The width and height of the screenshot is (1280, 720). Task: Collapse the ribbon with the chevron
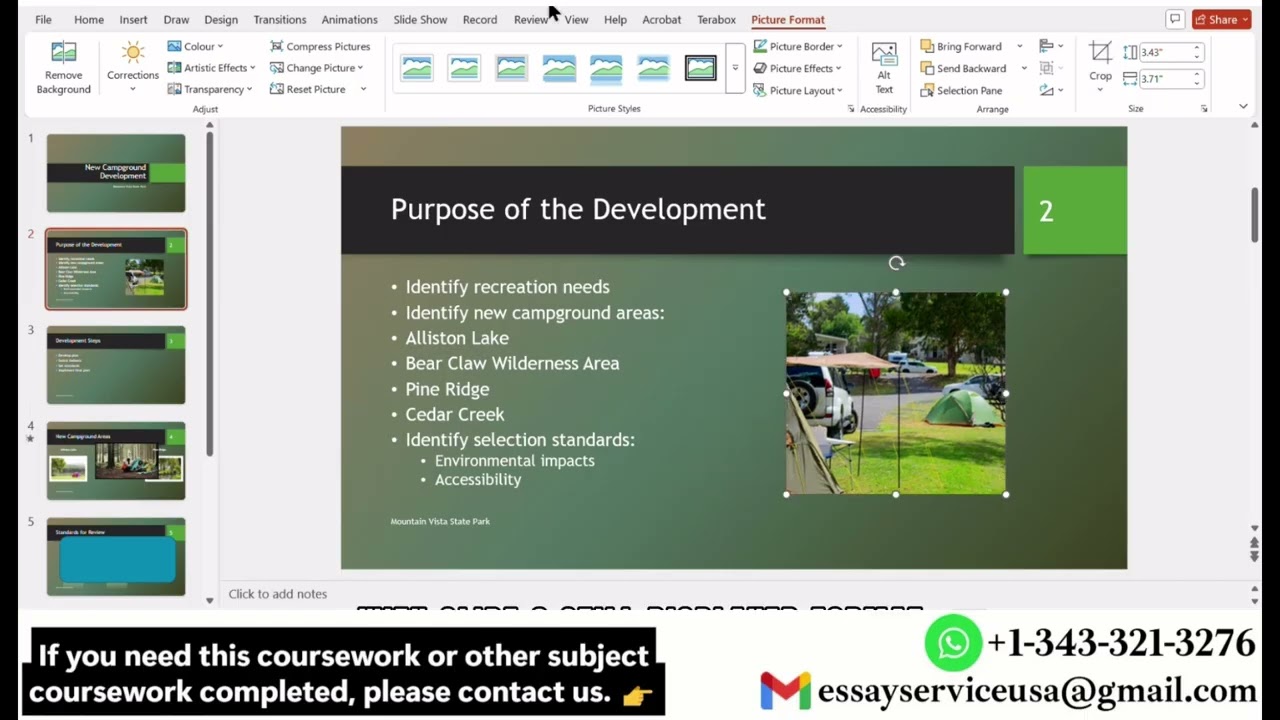tap(1243, 106)
